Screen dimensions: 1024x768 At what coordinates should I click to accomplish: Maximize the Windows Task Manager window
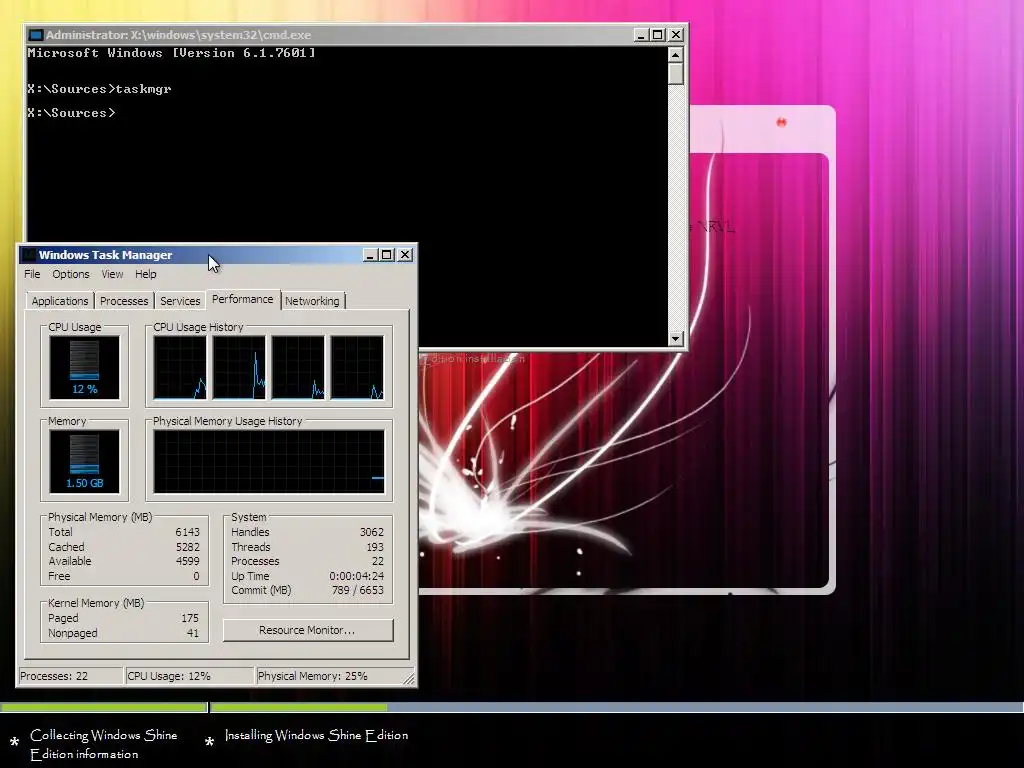point(387,255)
